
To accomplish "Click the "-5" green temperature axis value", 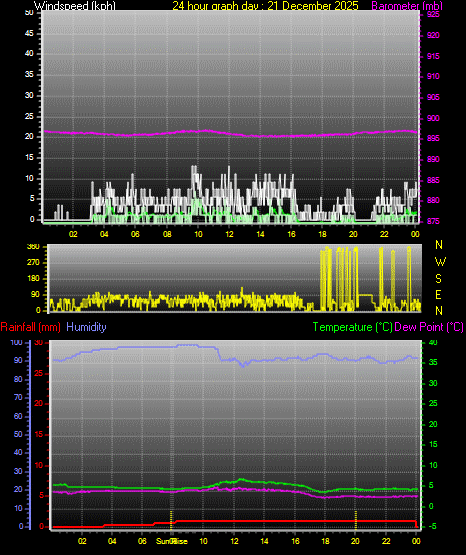I will [433, 526].
